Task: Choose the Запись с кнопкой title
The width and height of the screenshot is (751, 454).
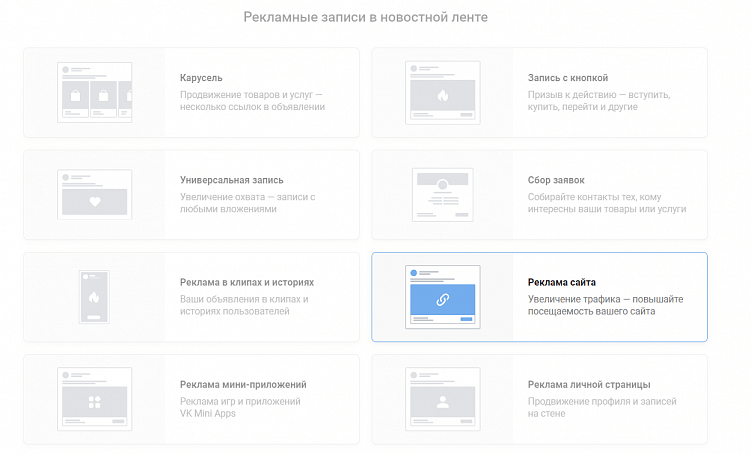Action: click(568, 78)
